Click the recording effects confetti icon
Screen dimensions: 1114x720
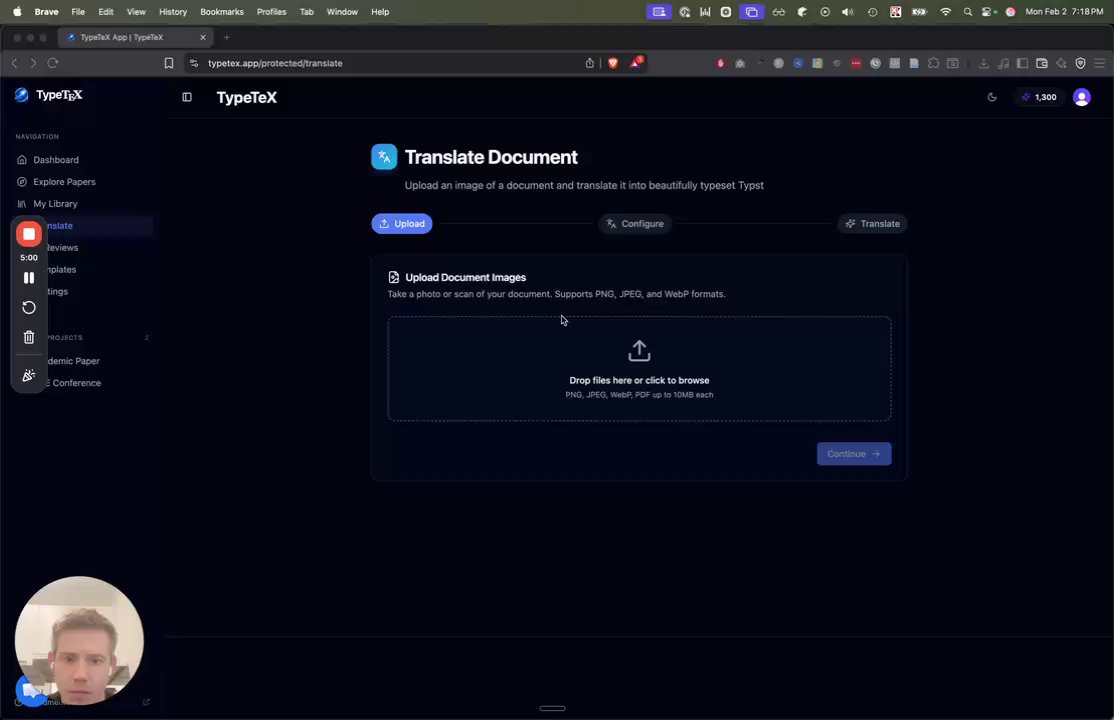(29, 375)
